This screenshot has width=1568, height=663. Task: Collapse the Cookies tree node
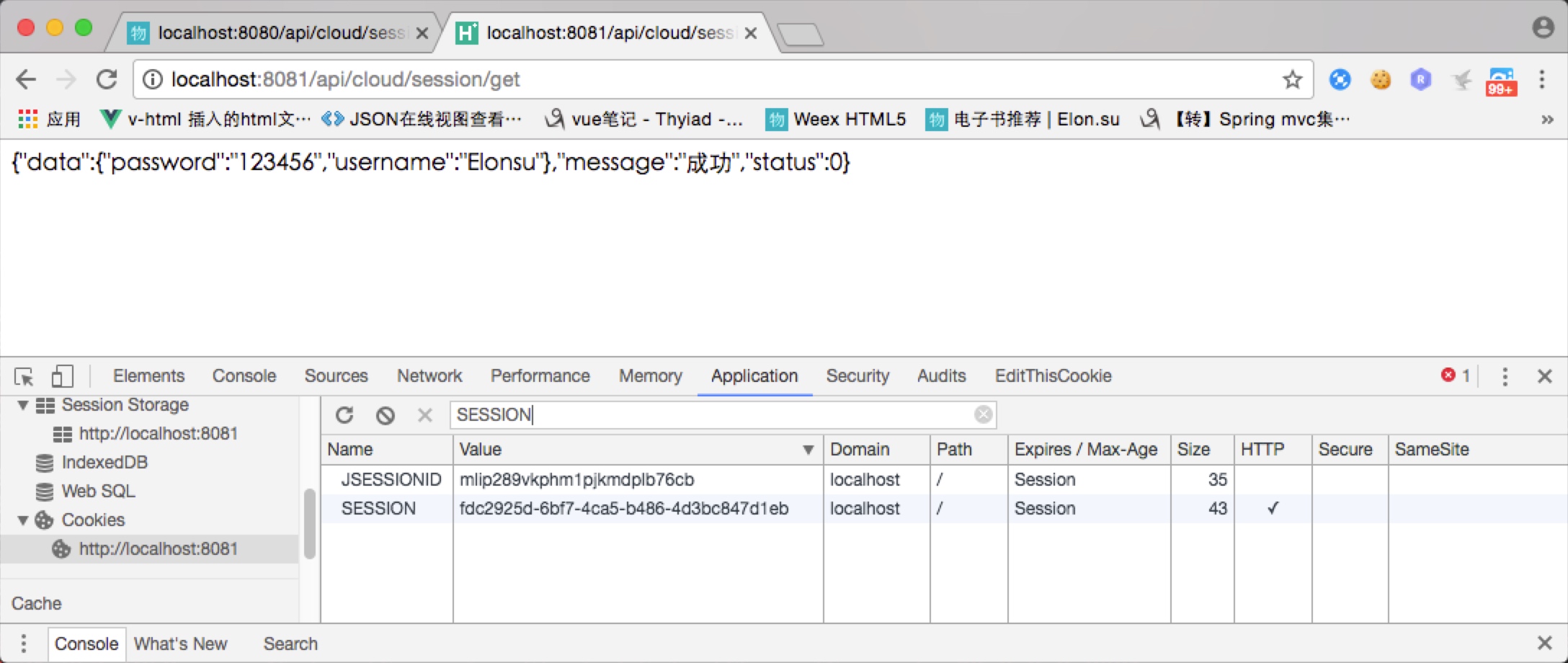point(23,520)
